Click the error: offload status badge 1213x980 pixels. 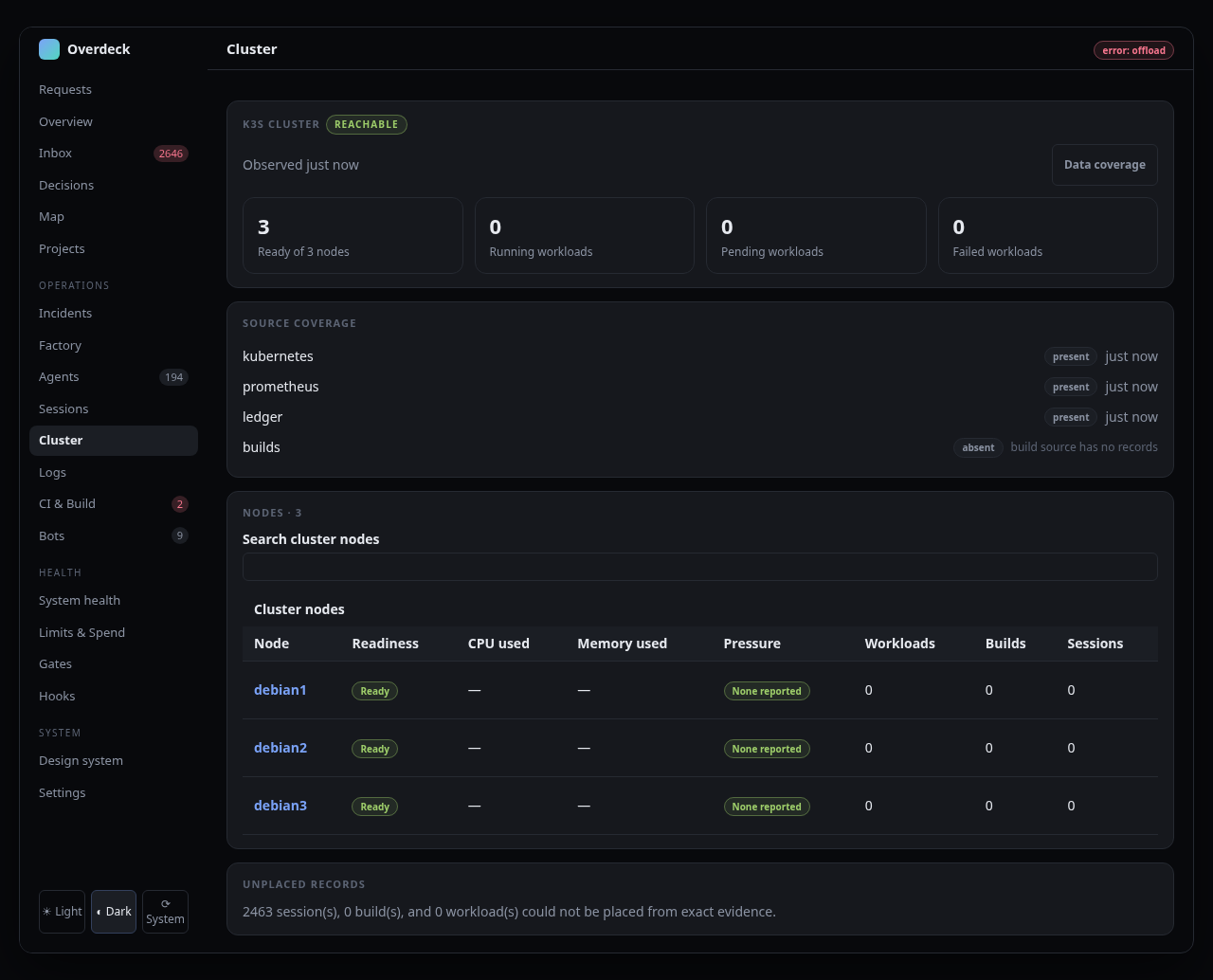pyautogui.click(x=1133, y=50)
